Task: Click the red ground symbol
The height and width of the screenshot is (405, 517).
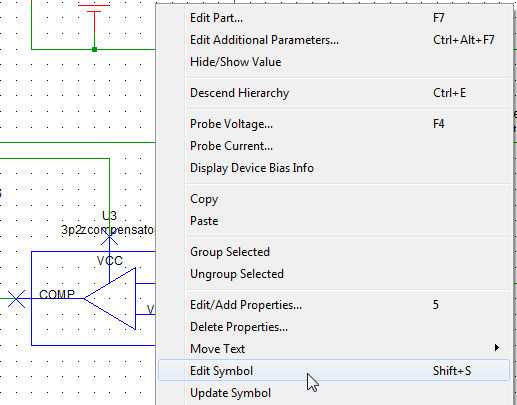Action: click(x=94, y=20)
